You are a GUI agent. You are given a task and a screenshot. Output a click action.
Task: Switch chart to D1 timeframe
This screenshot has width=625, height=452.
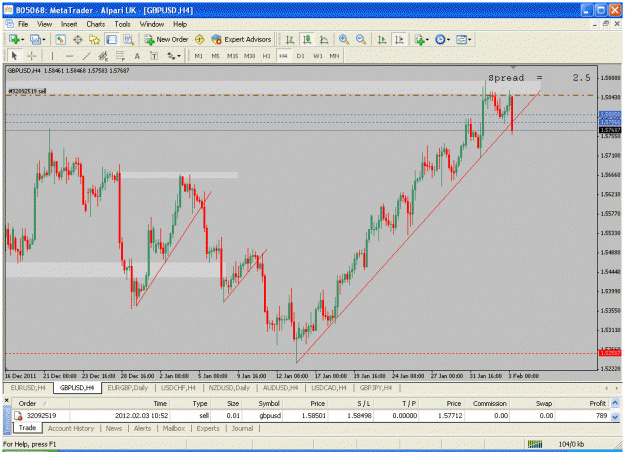click(301, 56)
